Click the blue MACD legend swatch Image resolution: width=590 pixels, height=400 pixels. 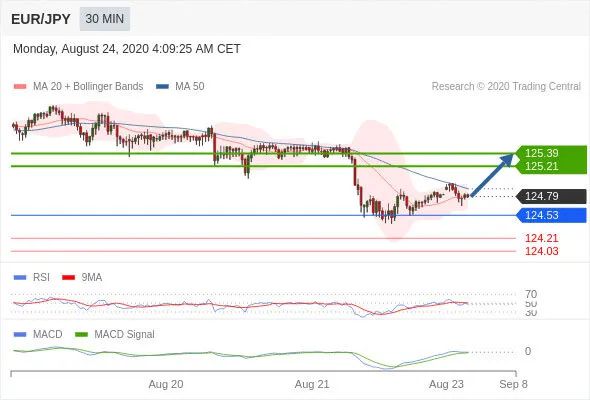tap(20, 335)
